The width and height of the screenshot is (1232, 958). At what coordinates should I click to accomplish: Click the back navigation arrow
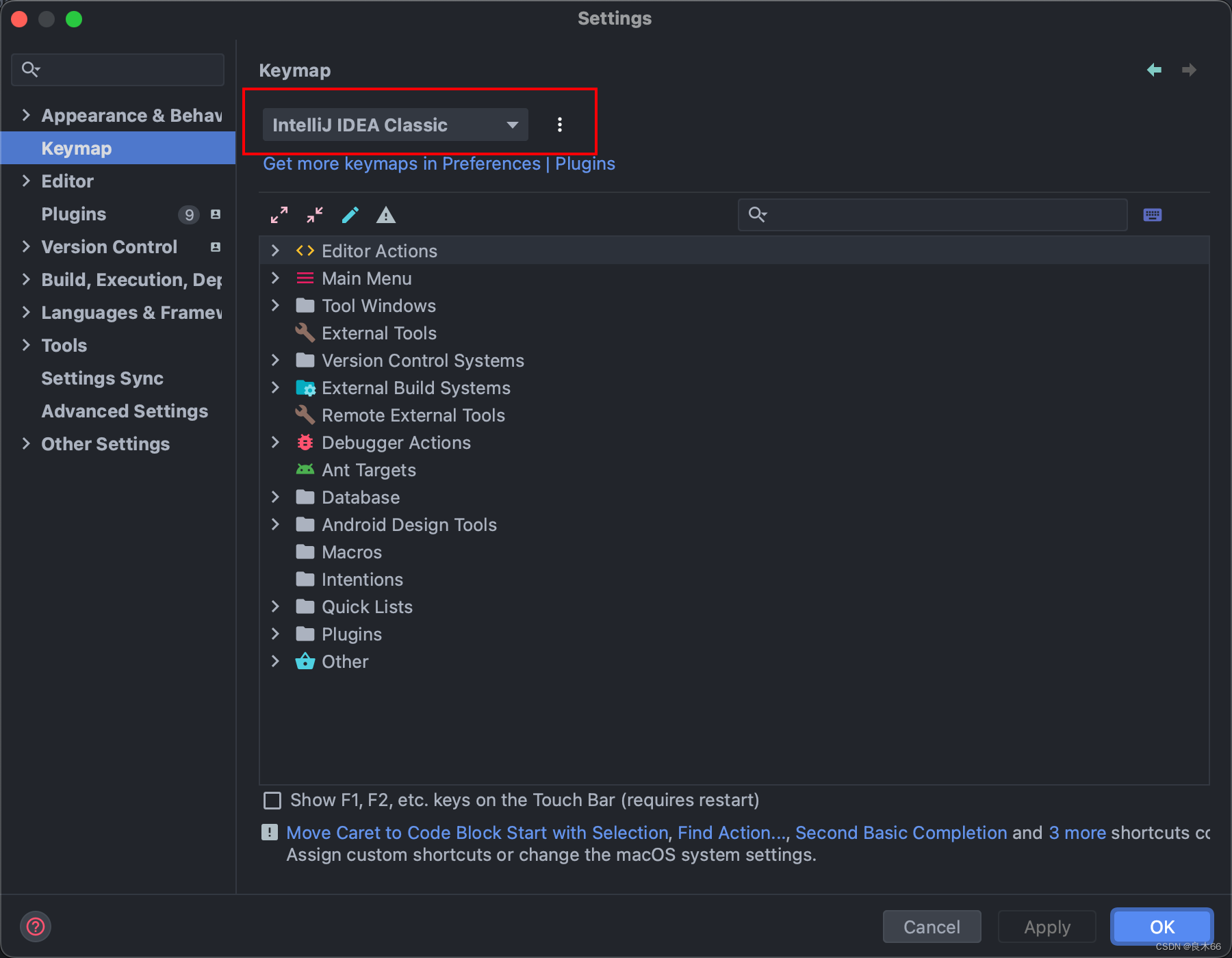(1154, 70)
